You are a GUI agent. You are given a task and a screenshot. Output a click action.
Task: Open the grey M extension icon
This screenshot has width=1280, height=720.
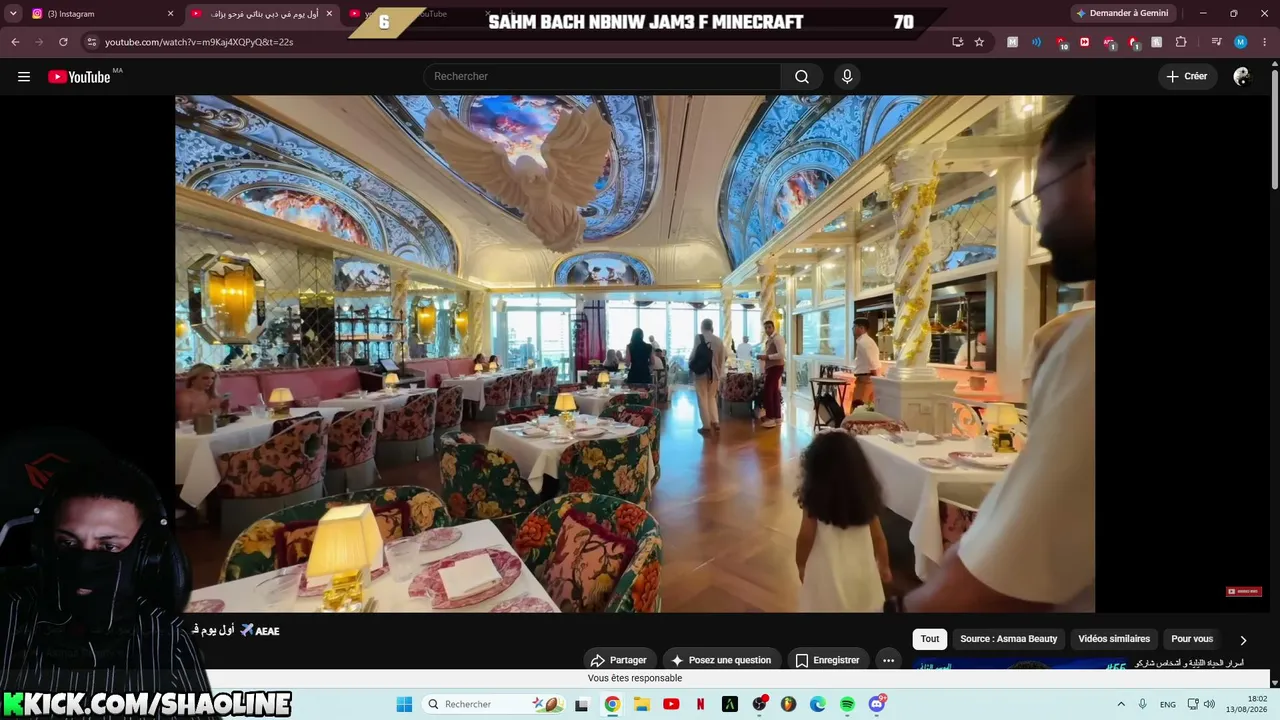point(1013,42)
